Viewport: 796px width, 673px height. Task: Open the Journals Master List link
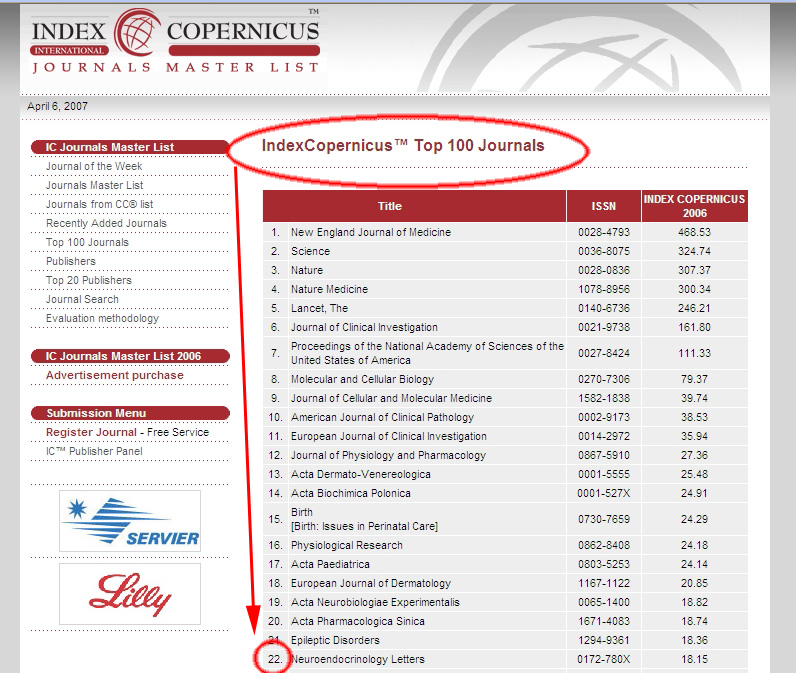click(94, 185)
